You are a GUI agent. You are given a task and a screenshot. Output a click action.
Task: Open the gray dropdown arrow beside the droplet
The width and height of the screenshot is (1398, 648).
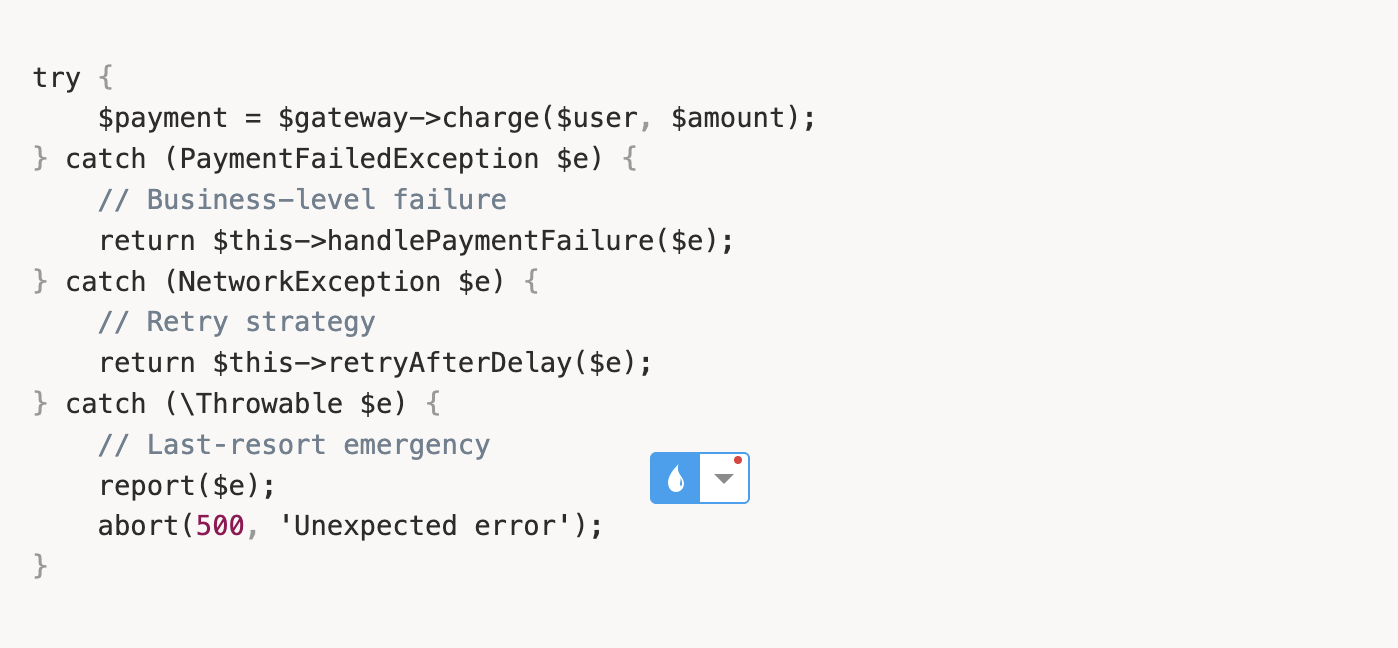[724, 479]
